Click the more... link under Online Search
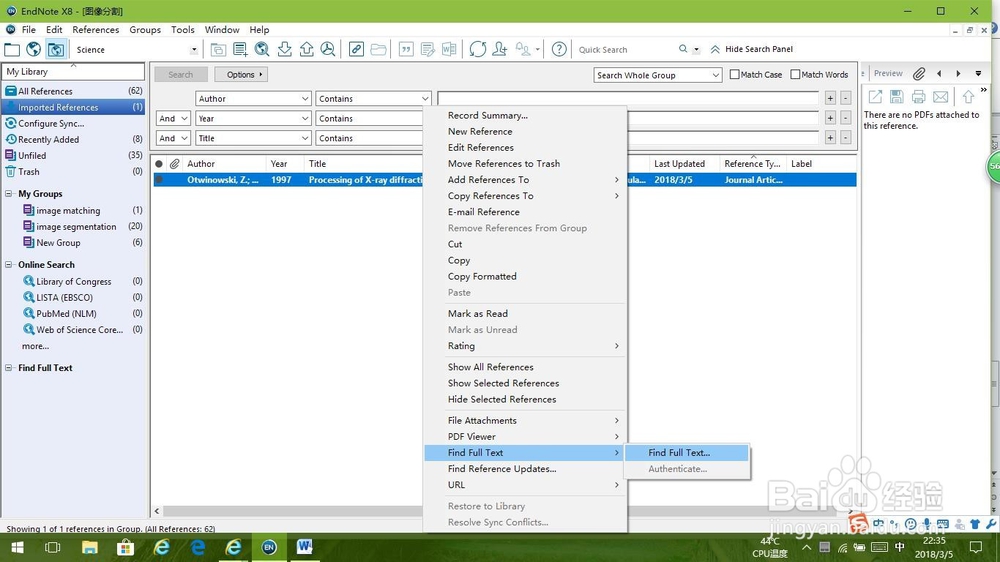The height and width of the screenshot is (562, 1000). point(35,346)
